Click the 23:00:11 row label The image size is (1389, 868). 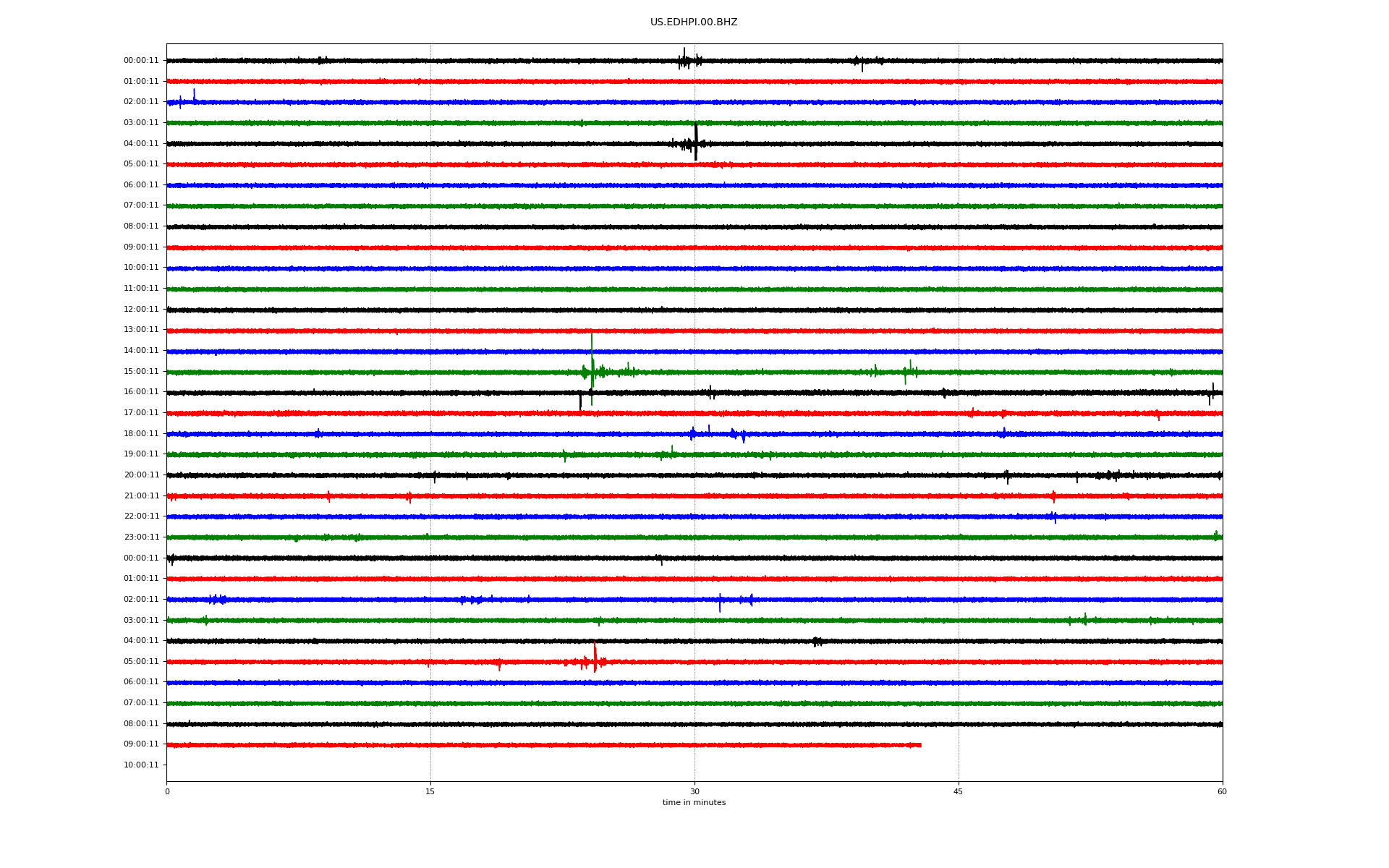[141, 537]
